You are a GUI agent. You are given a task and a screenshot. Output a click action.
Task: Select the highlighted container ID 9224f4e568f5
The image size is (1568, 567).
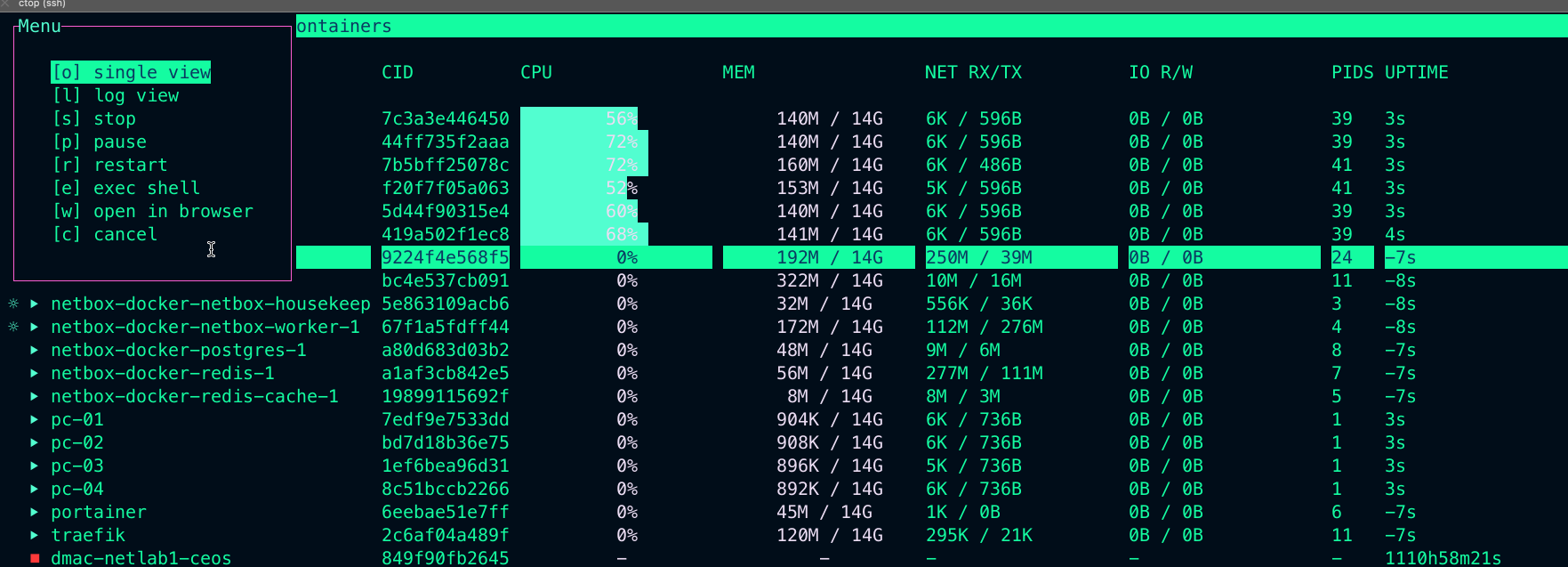[x=446, y=257]
